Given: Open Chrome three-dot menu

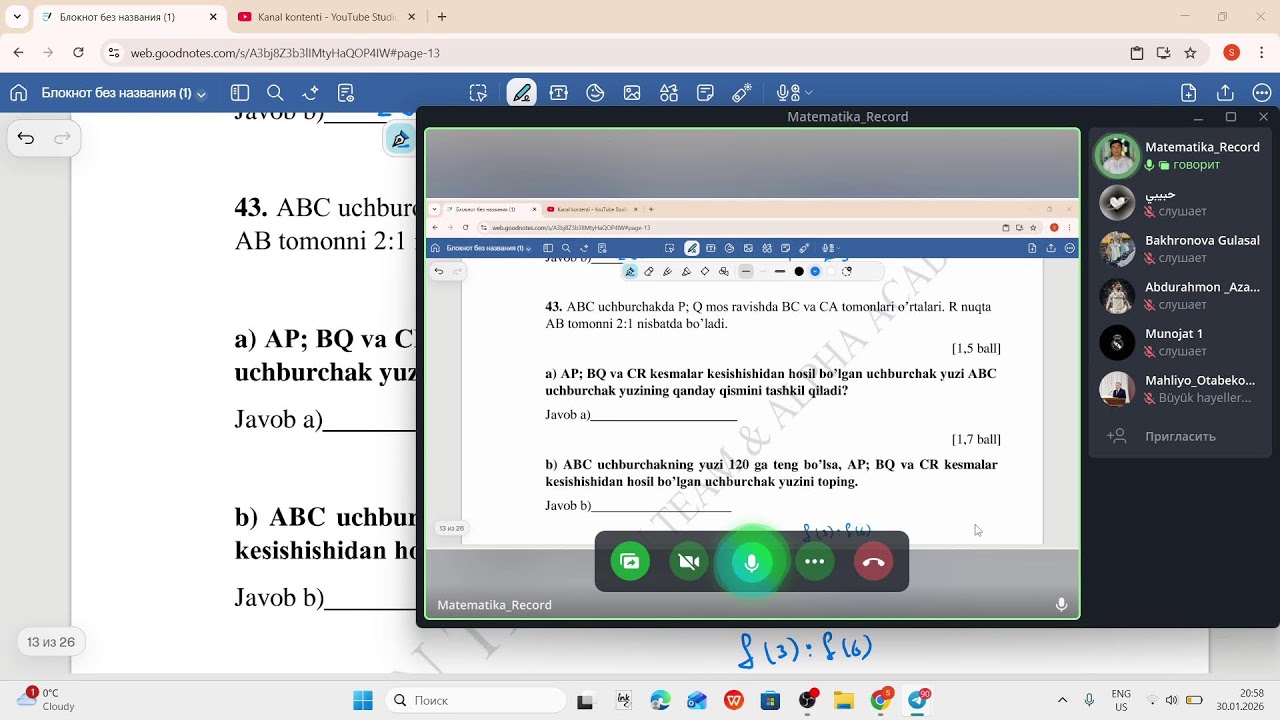Looking at the screenshot, I should pos(1262,53).
